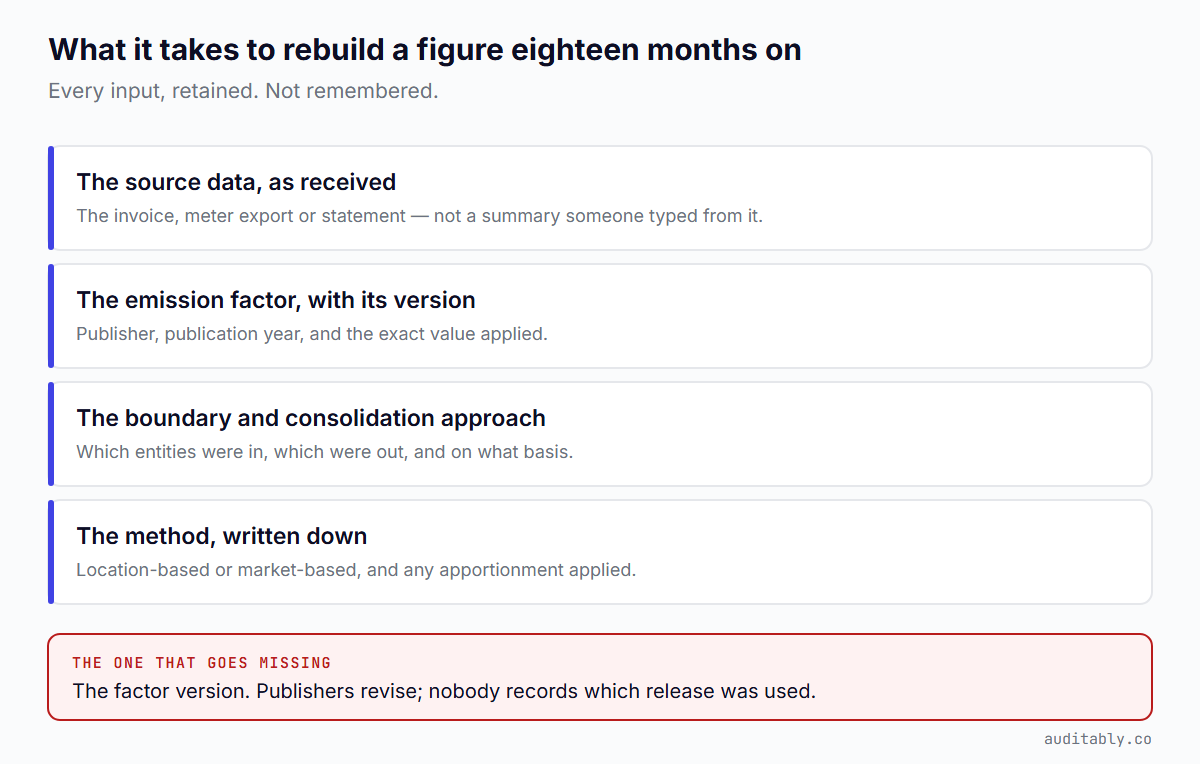Click the main heading about rebuilding a figure

click(x=425, y=49)
